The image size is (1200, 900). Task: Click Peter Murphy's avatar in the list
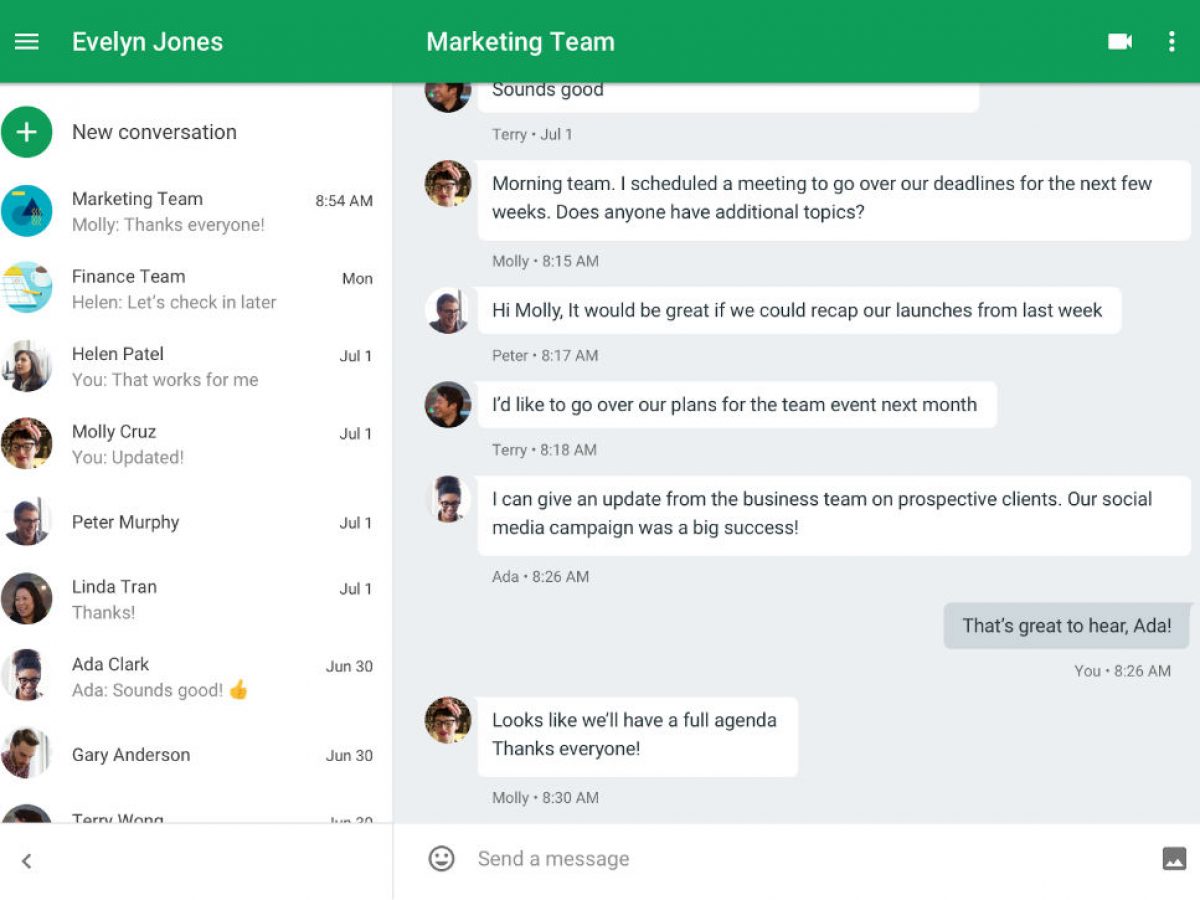[27, 522]
